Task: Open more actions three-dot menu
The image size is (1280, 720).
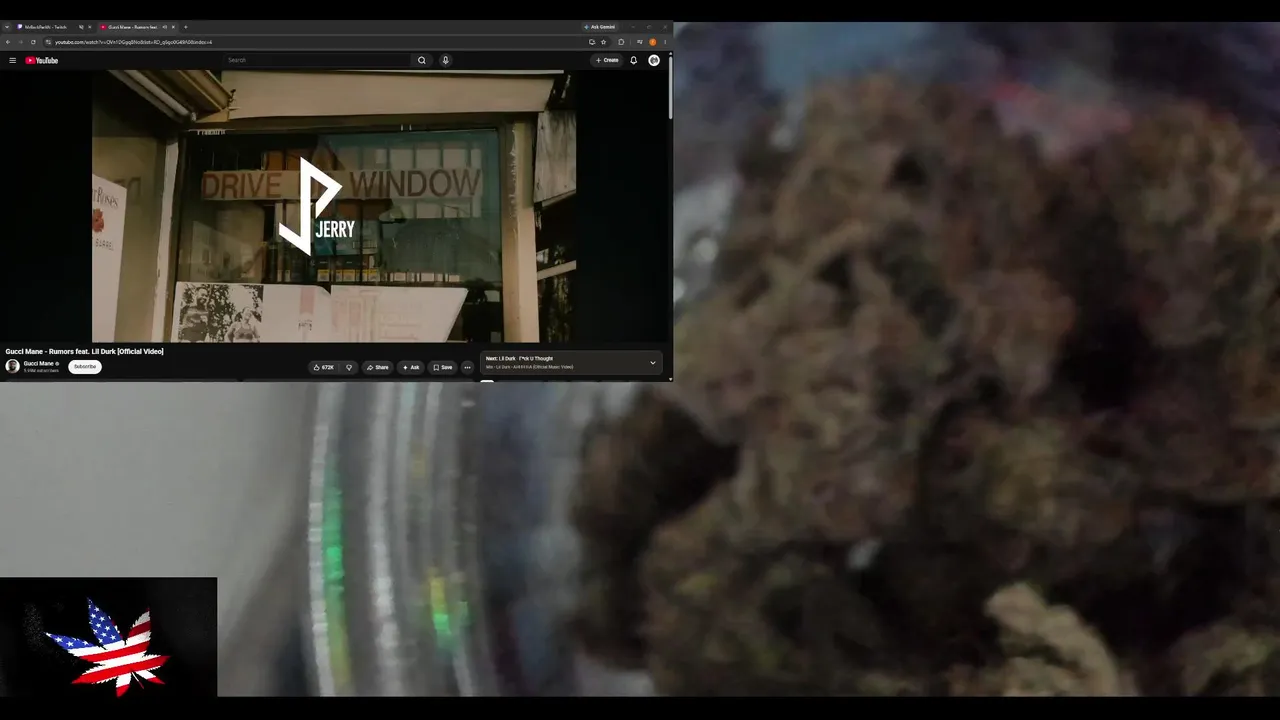Action: pos(467,367)
